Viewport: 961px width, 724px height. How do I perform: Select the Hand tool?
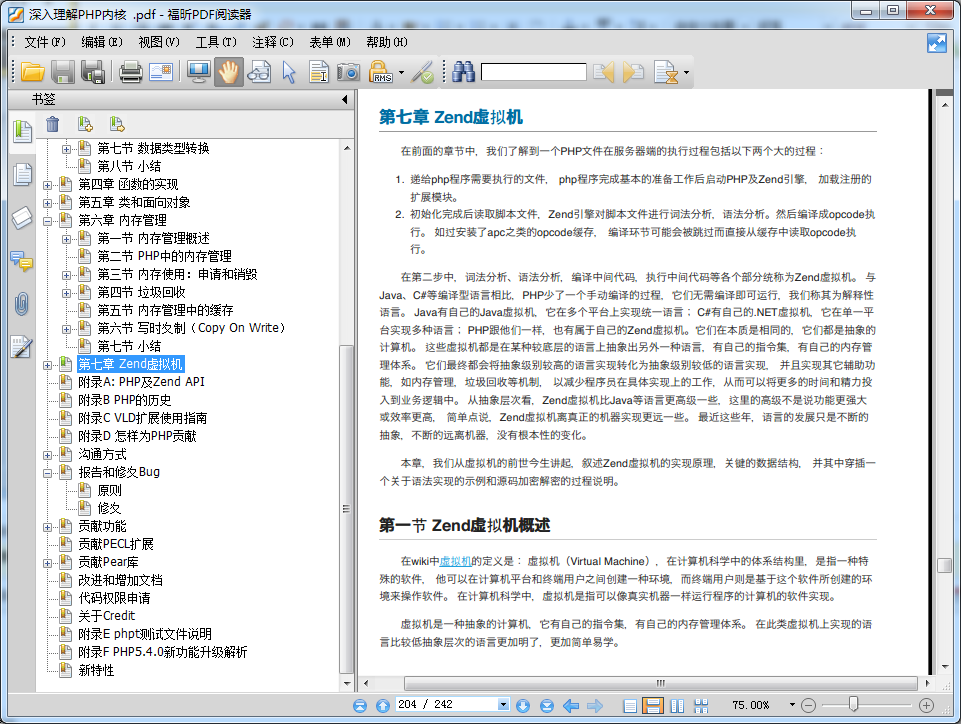(229, 72)
